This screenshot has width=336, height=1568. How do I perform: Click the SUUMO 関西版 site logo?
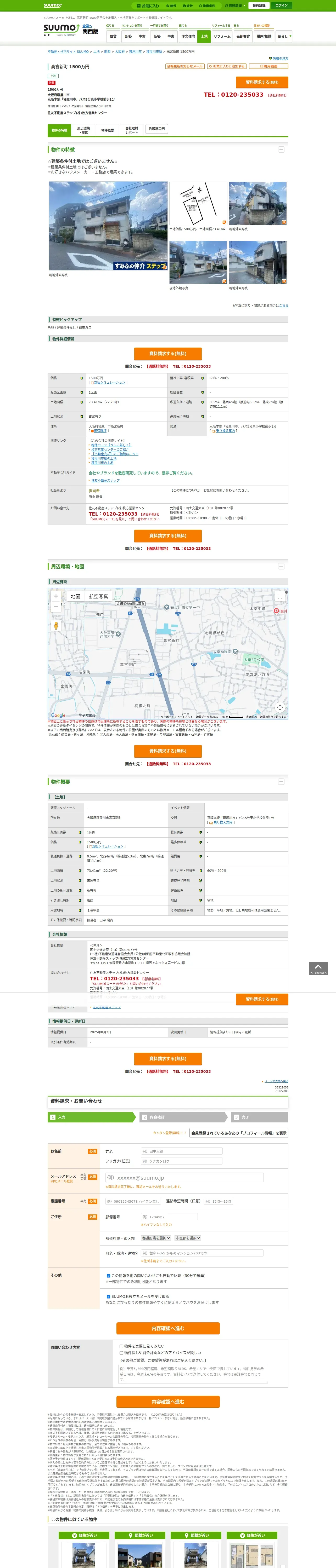[x=71, y=29]
